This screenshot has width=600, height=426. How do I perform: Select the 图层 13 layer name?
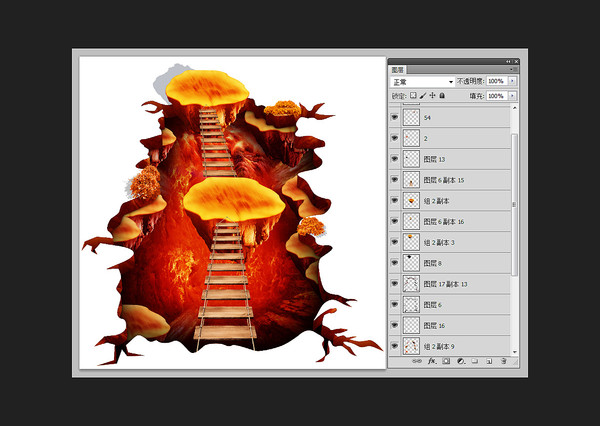pyautogui.click(x=434, y=159)
